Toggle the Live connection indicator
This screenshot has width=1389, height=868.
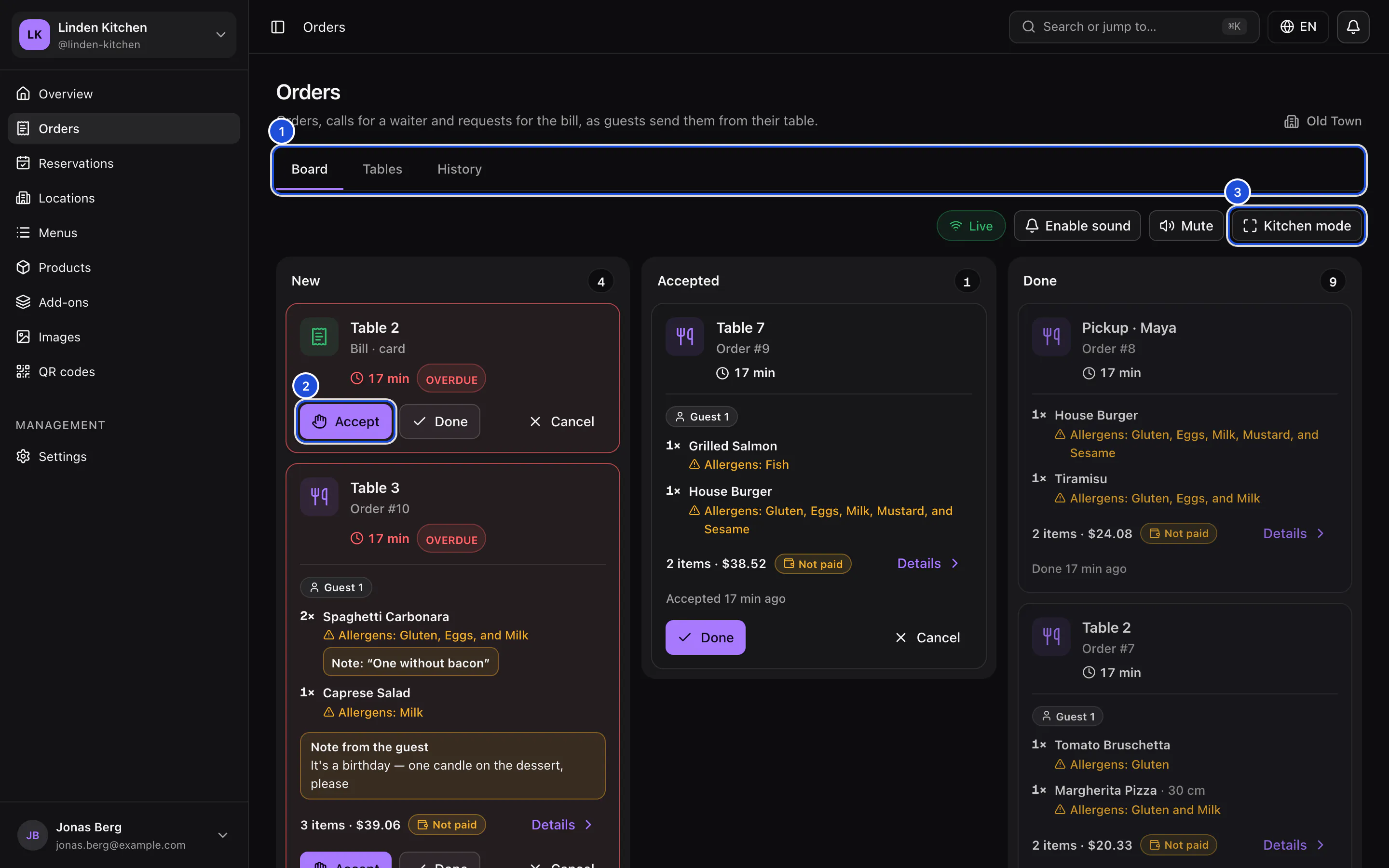point(971,226)
